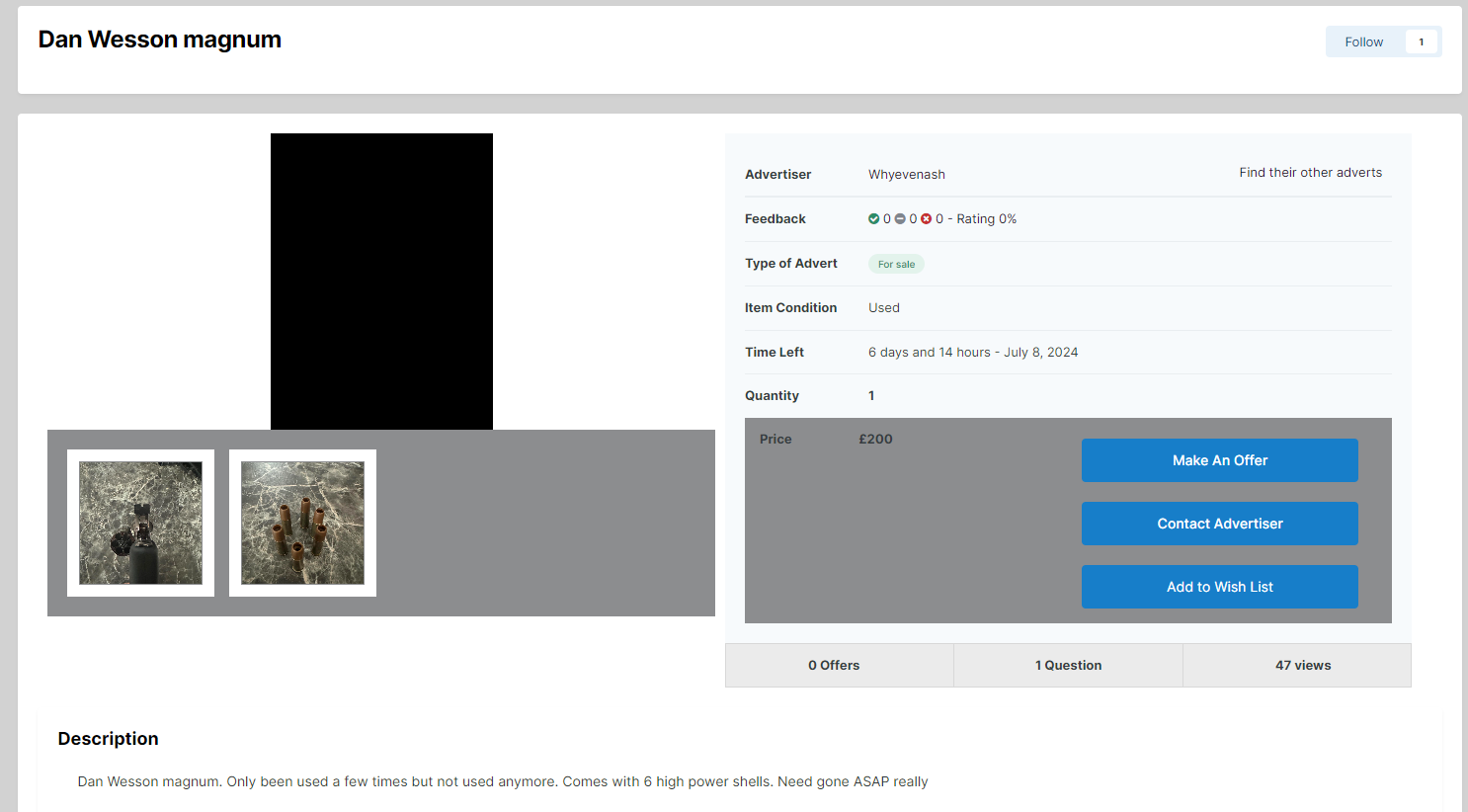The width and height of the screenshot is (1468, 812).
Task: Click the follower count badge showing 1
Action: point(1421,41)
